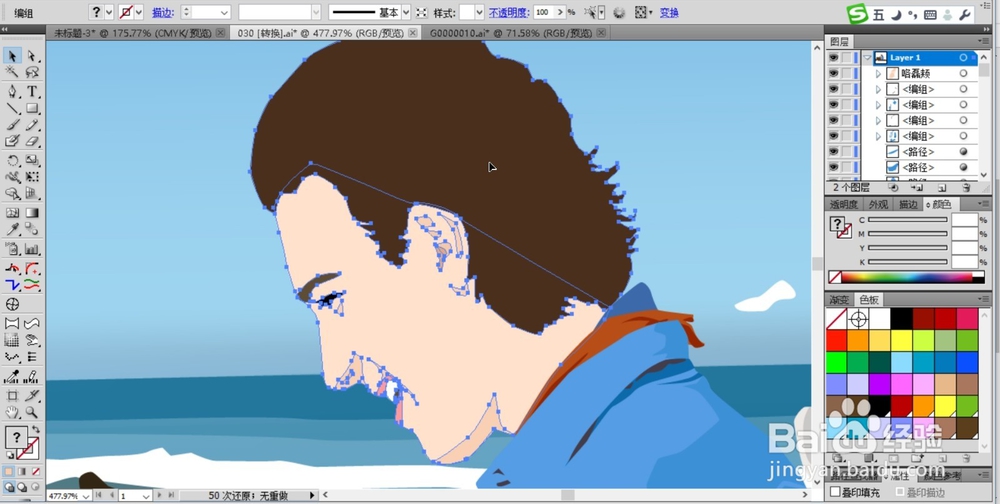Select the Rectangle tool

click(32, 108)
